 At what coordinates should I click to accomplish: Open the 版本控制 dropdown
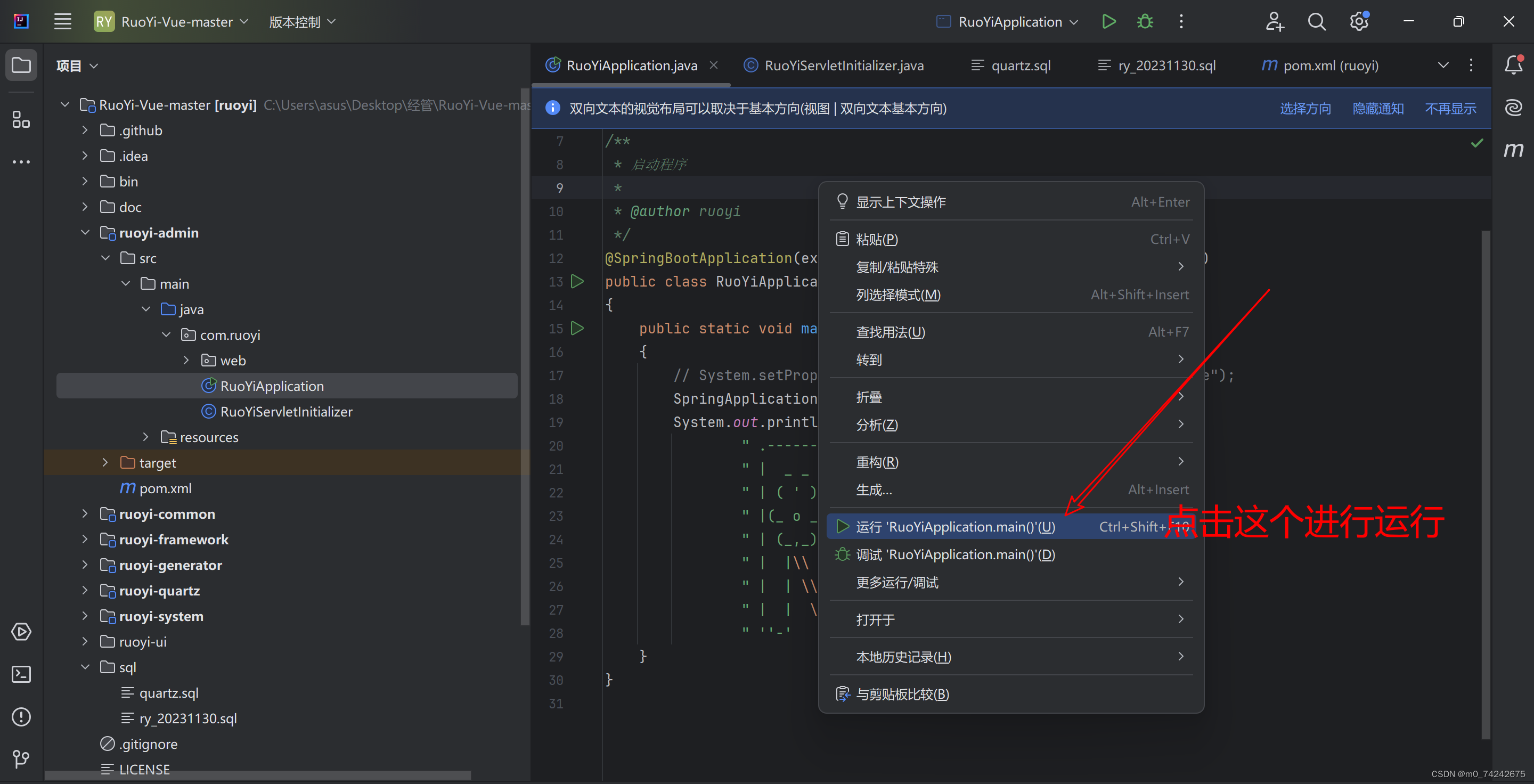click(303, 22)
